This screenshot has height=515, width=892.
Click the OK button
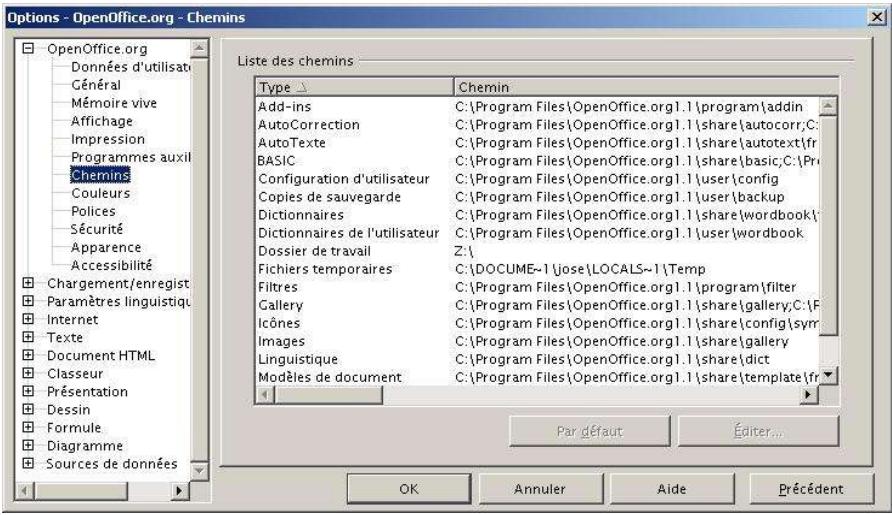coord(408,489)
